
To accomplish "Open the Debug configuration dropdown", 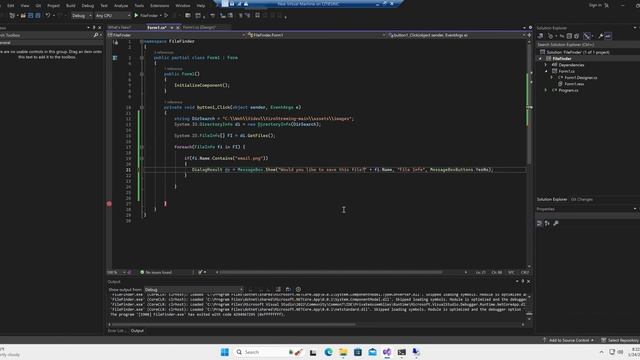I will tap(82, 16).
